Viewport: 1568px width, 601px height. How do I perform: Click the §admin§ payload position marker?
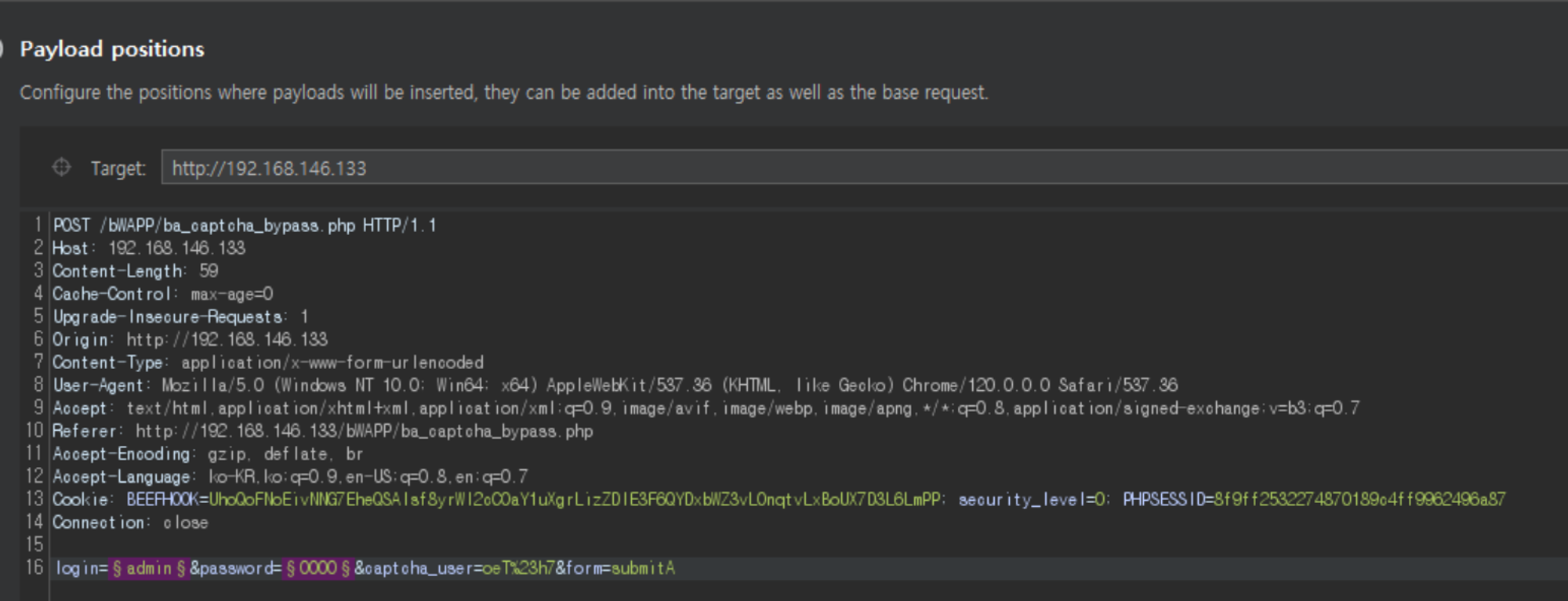coord(149,568)
